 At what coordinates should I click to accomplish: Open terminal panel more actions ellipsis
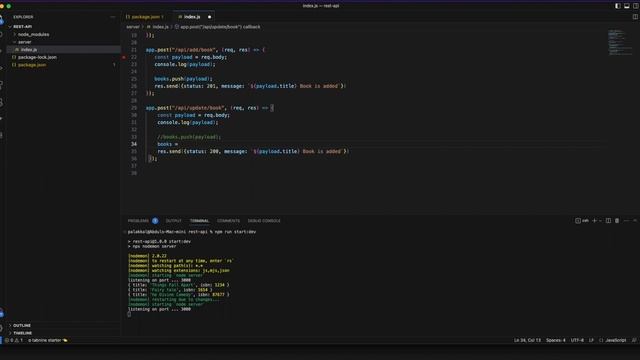coord(626,221)
